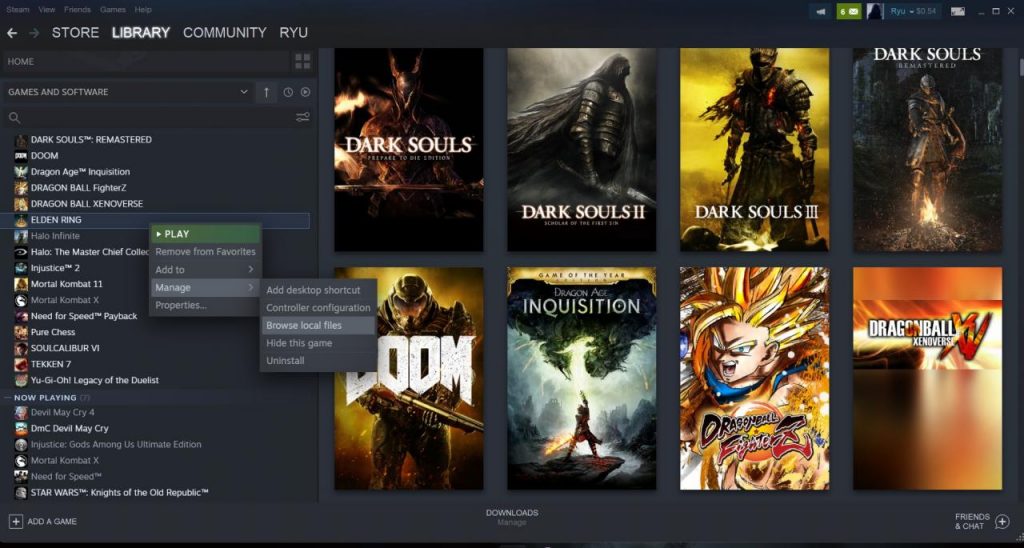
Task: Choose Uninstall from Manage submenu
Action: (x=285, y=360)
